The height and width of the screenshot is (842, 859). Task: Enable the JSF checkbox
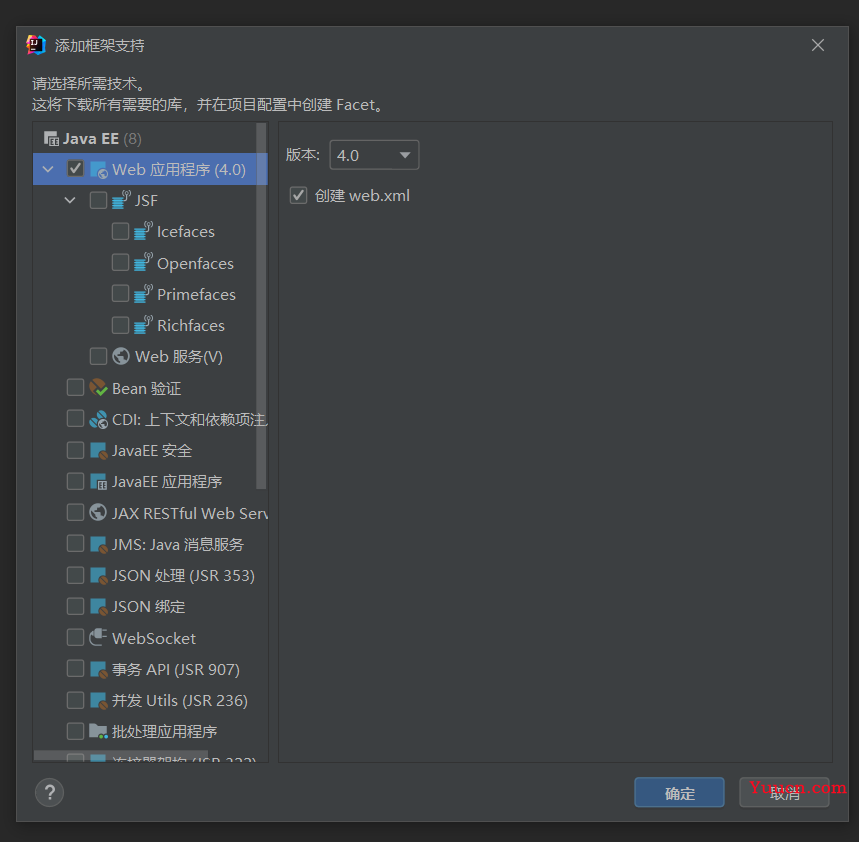(x=98, y=200)
